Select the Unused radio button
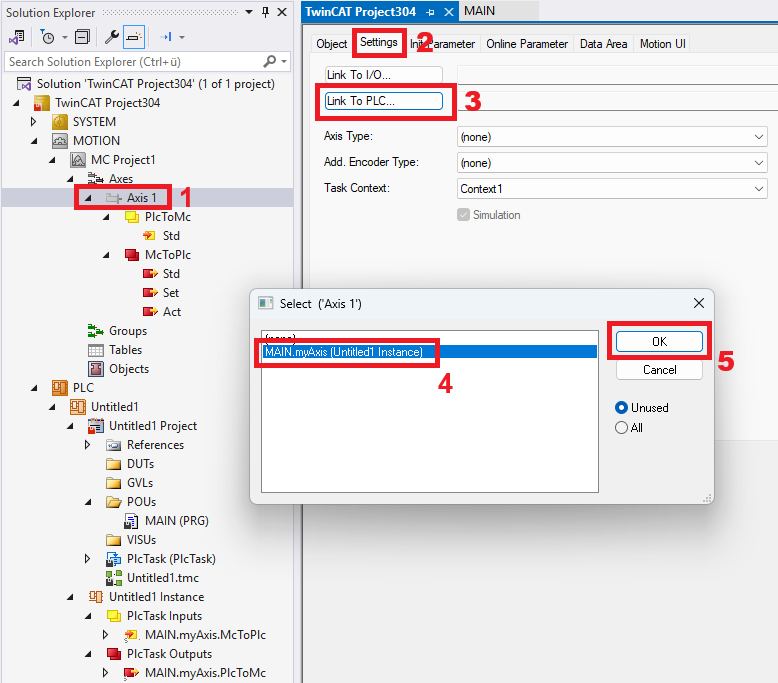This screenshot has width=778, height=683. coord(621,408)
